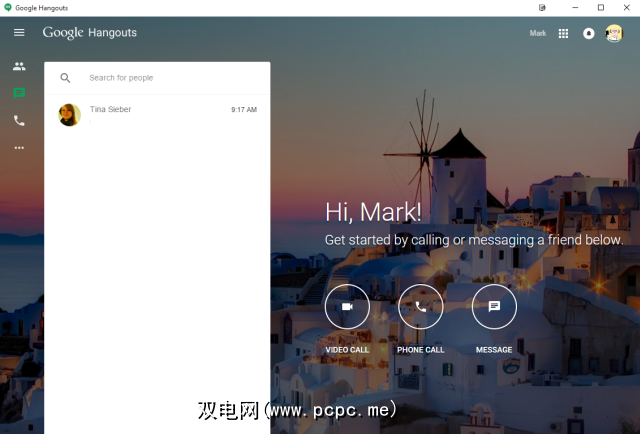The width and height of the screenshot is (640, 434).
Task: Click the 9:17 AM timestamp
Action: point(244,109)
